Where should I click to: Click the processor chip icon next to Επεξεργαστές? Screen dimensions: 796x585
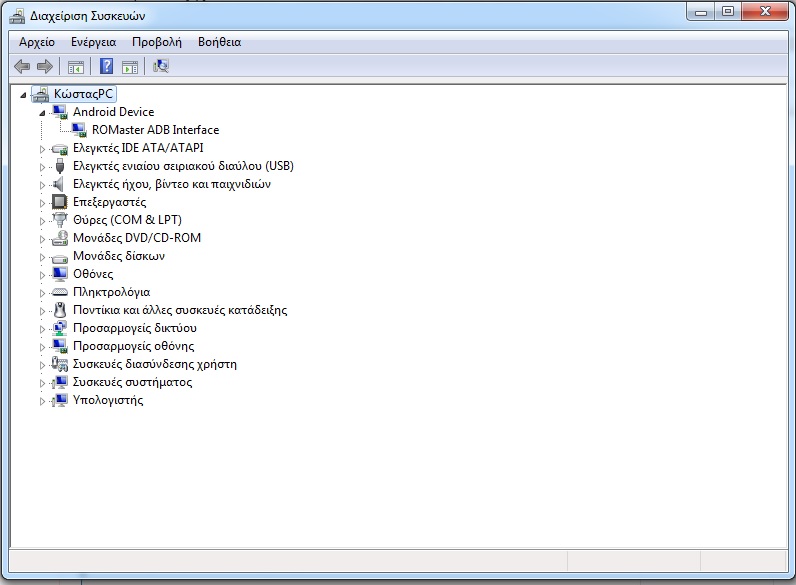pos(59,202)
